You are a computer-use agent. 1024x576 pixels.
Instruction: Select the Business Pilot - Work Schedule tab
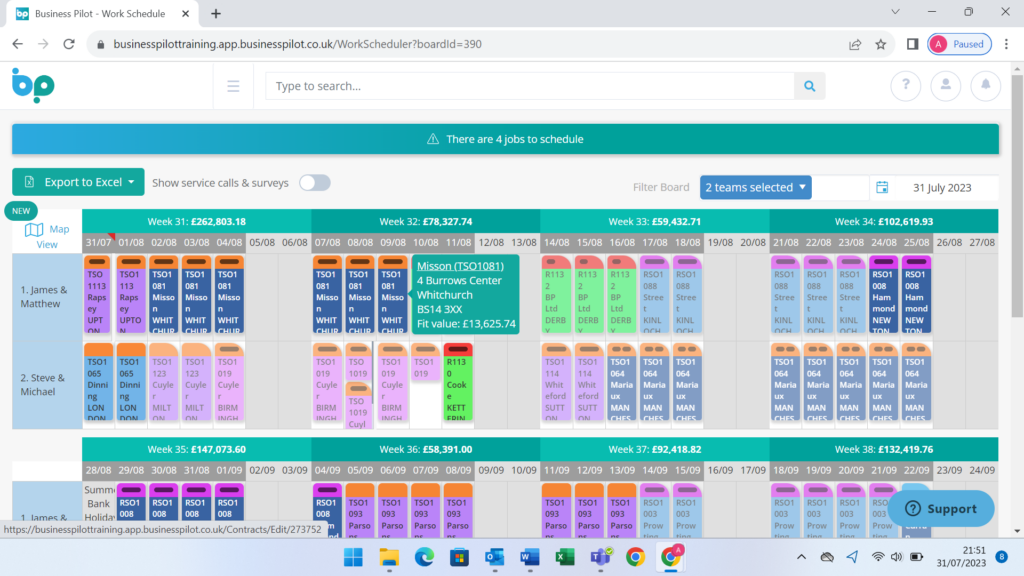[100, 15]
